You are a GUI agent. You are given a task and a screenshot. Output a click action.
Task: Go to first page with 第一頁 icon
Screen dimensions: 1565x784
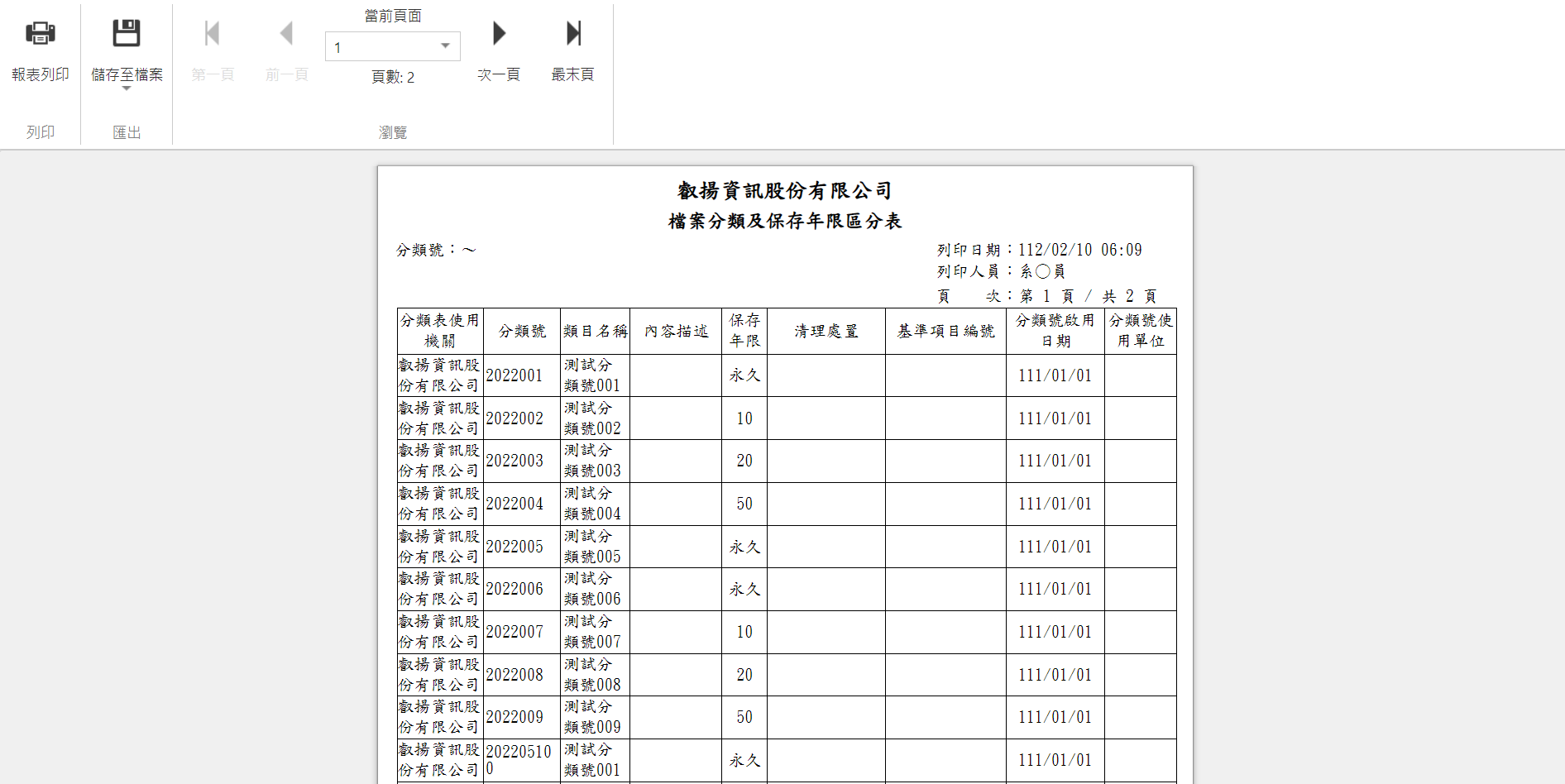[213, 34]
